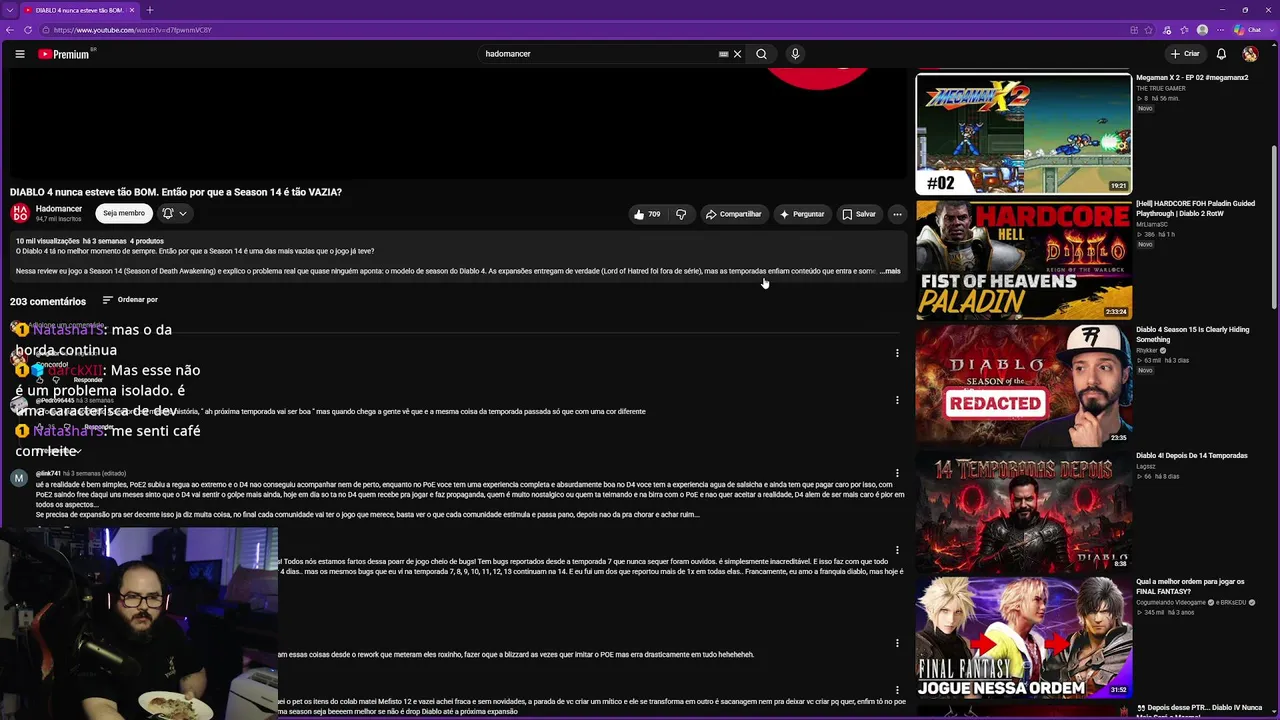1280x720 pixels.
Task: Open the Diablo Season REDACTED thumbnail
Action: (1023, 385)
